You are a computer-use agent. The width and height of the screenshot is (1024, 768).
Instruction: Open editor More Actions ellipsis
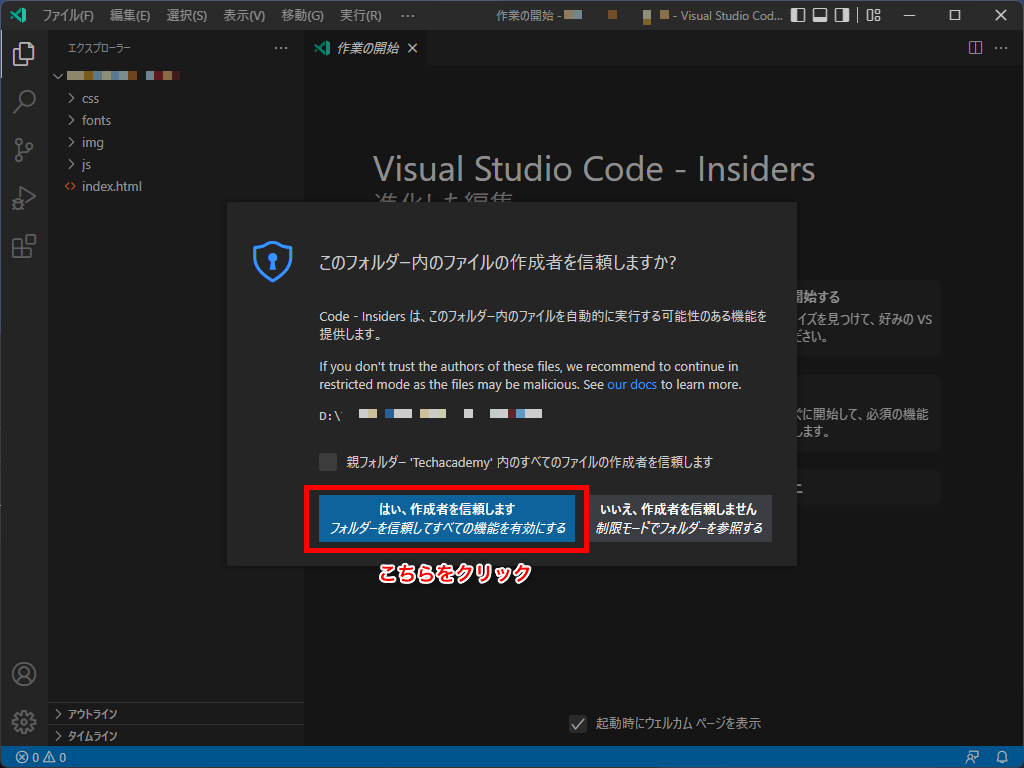[x=1000, y=48]
